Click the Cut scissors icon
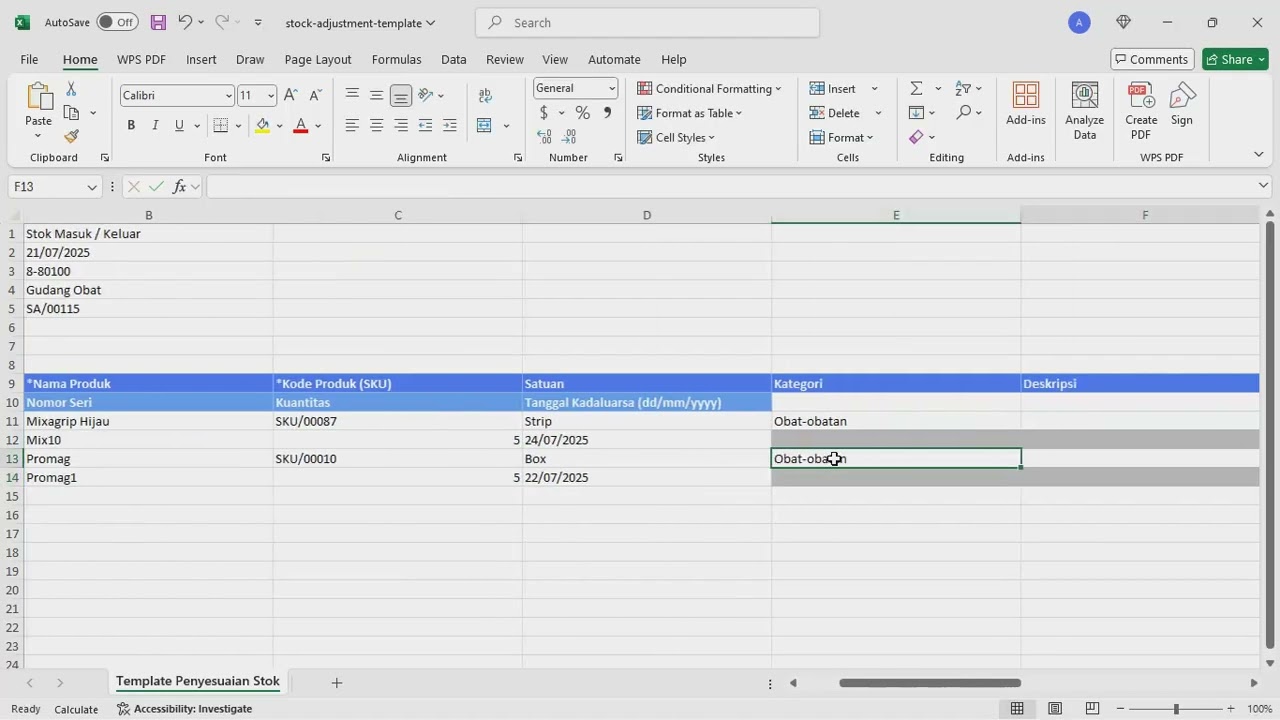This screenshot has height=720, width=1280. click(71, 90)
